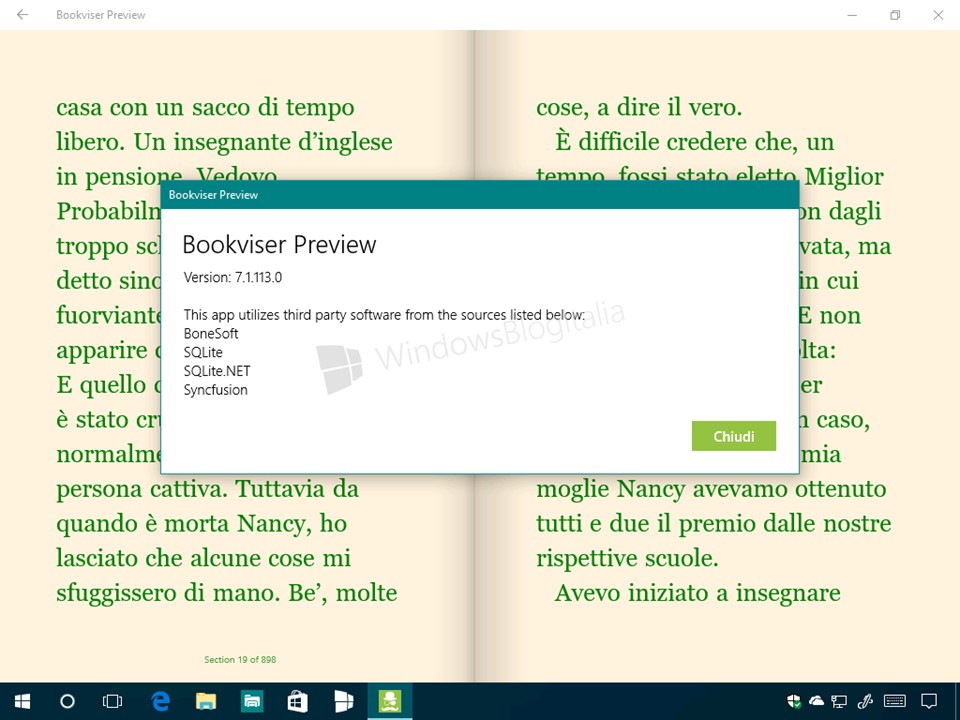Click the line 'lasciato che alcune cose mi'
Screen dimensions: 960x720
[x=204, y=558]
